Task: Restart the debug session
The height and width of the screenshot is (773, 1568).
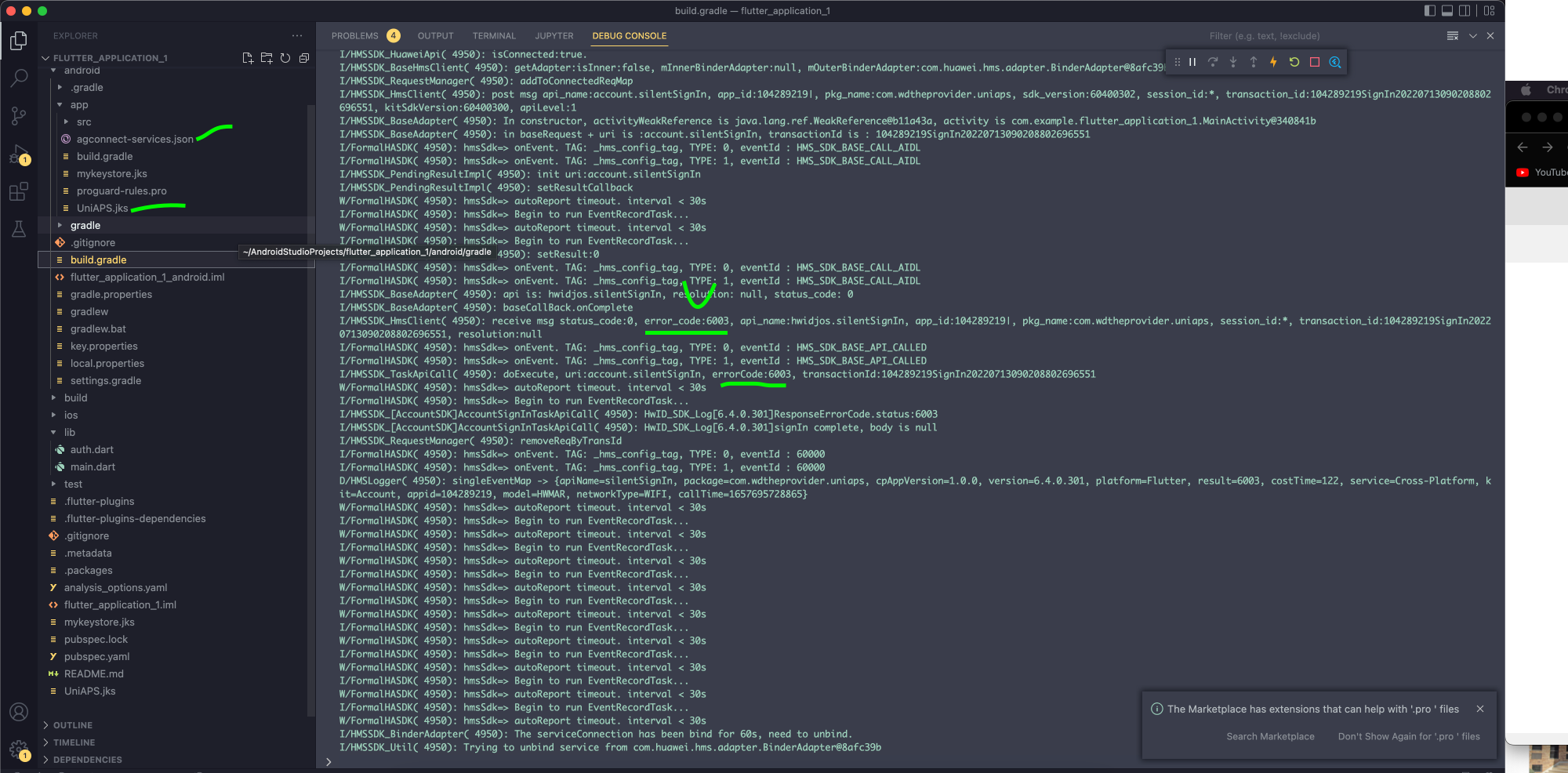Action: click(1294, 62)
